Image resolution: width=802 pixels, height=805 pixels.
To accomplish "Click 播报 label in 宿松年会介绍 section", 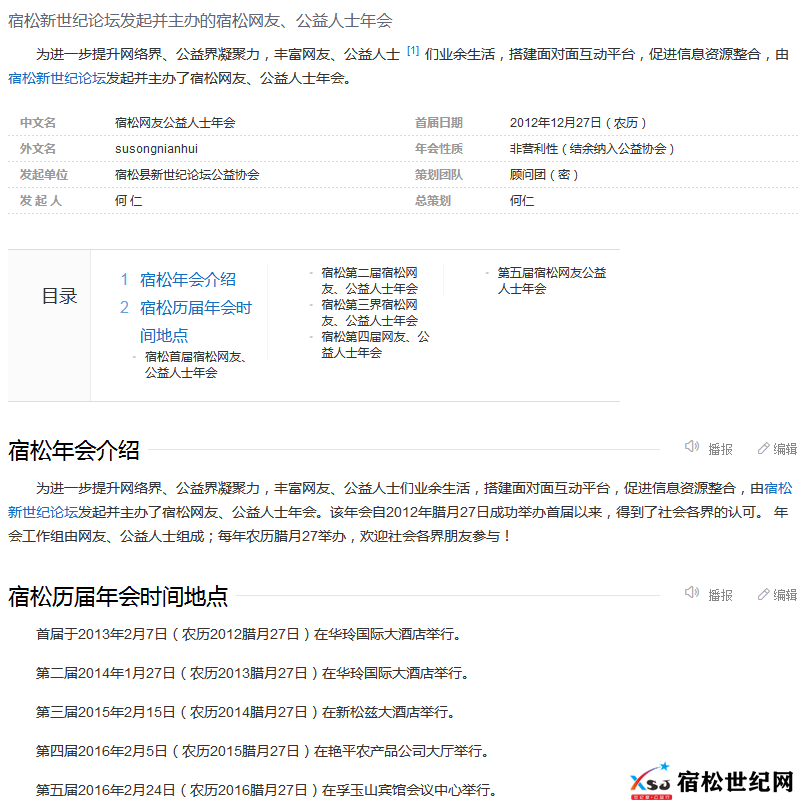I will pos(720,449).
